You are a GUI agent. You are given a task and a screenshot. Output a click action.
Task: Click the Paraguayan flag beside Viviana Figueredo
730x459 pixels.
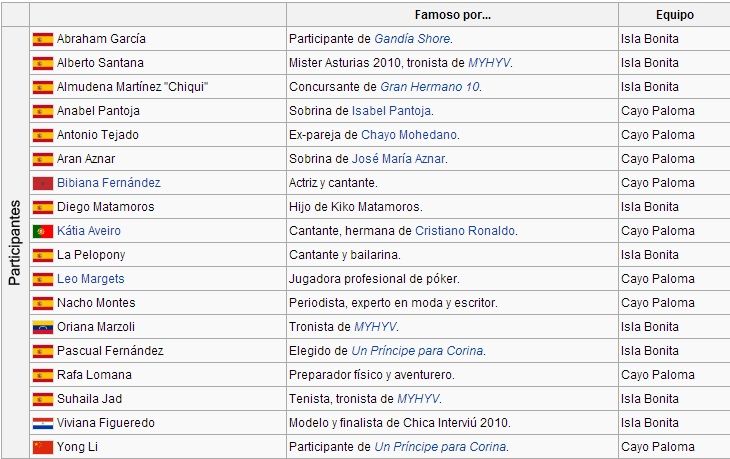(43, 423)
